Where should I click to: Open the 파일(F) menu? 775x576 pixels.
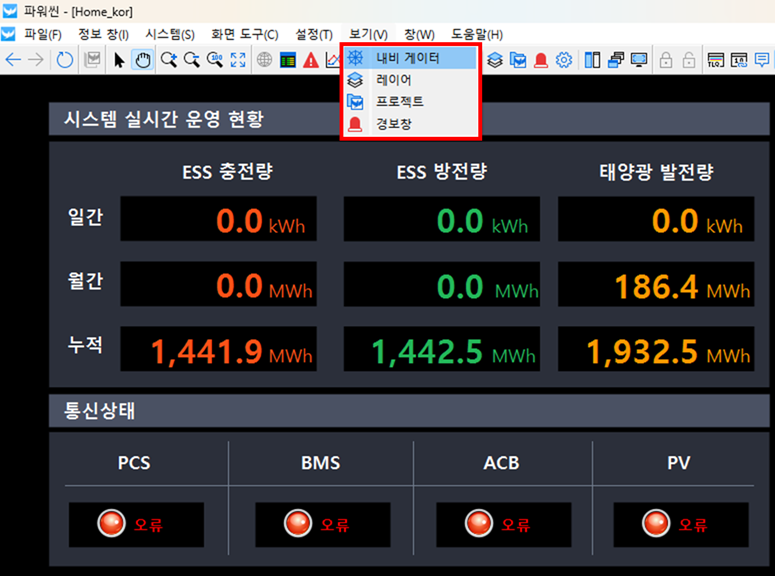[x=42, y=34]
